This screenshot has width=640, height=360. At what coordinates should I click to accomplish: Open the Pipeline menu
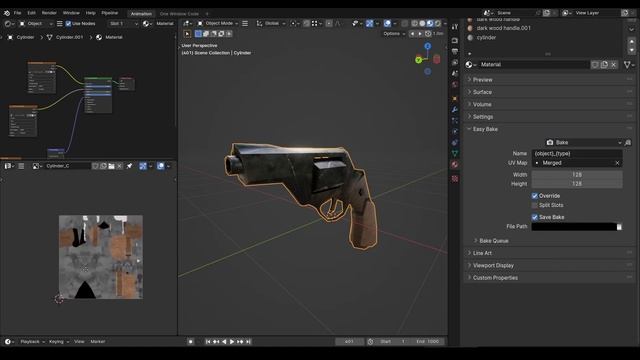point(109,13)
